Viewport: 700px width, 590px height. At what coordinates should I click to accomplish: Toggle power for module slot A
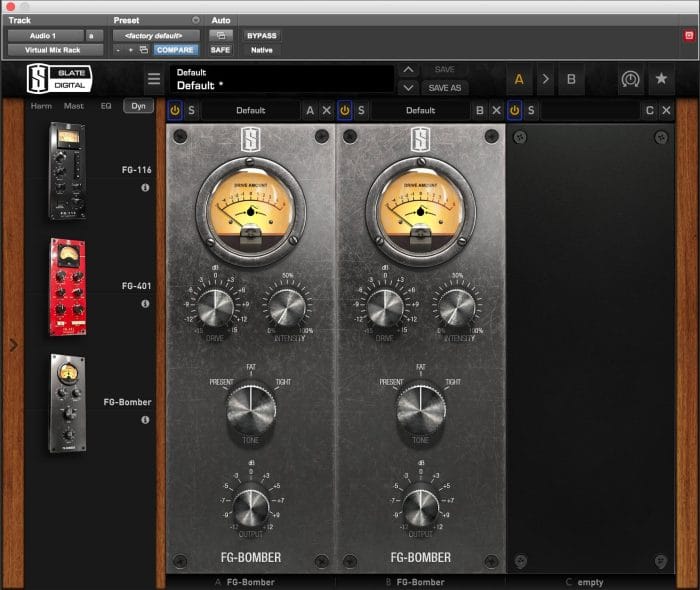[175, 110]
